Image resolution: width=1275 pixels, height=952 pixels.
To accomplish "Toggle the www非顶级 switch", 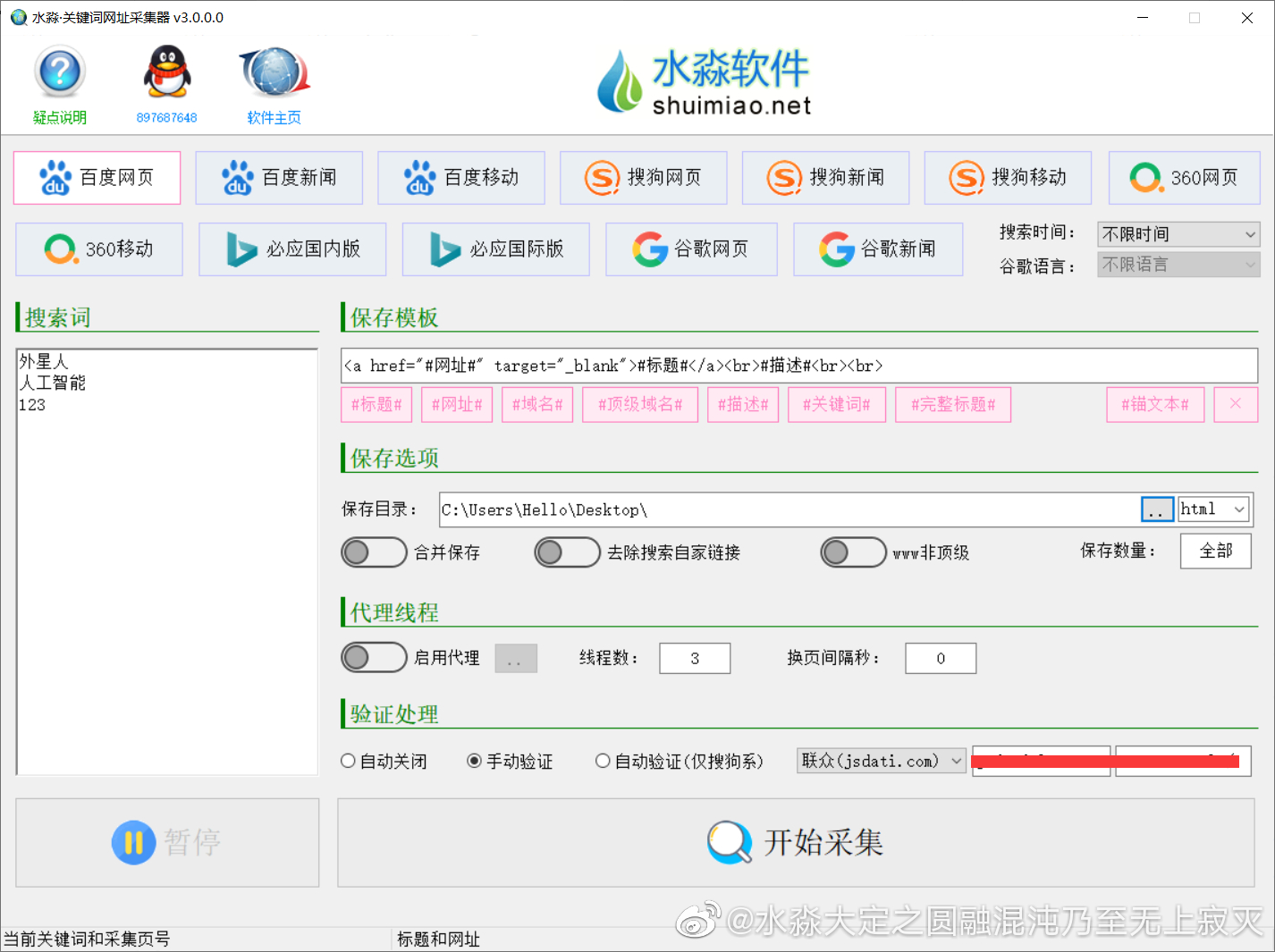I will [853, 552].
